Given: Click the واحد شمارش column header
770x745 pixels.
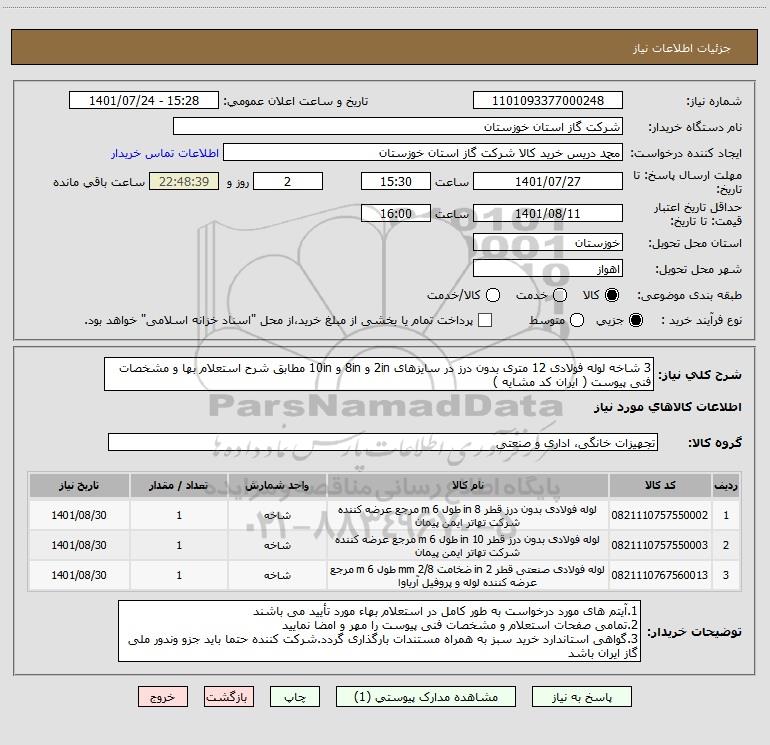Looking at the screenshot, I should click(x=277, y=486).
